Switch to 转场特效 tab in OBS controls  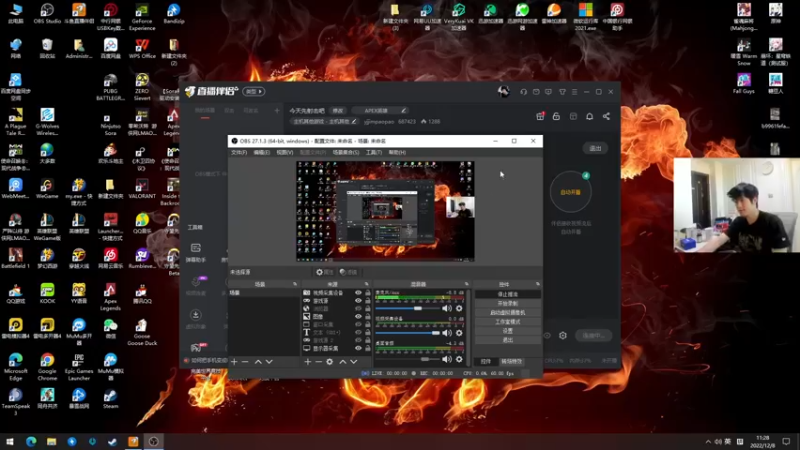click(x=512, y=362)
